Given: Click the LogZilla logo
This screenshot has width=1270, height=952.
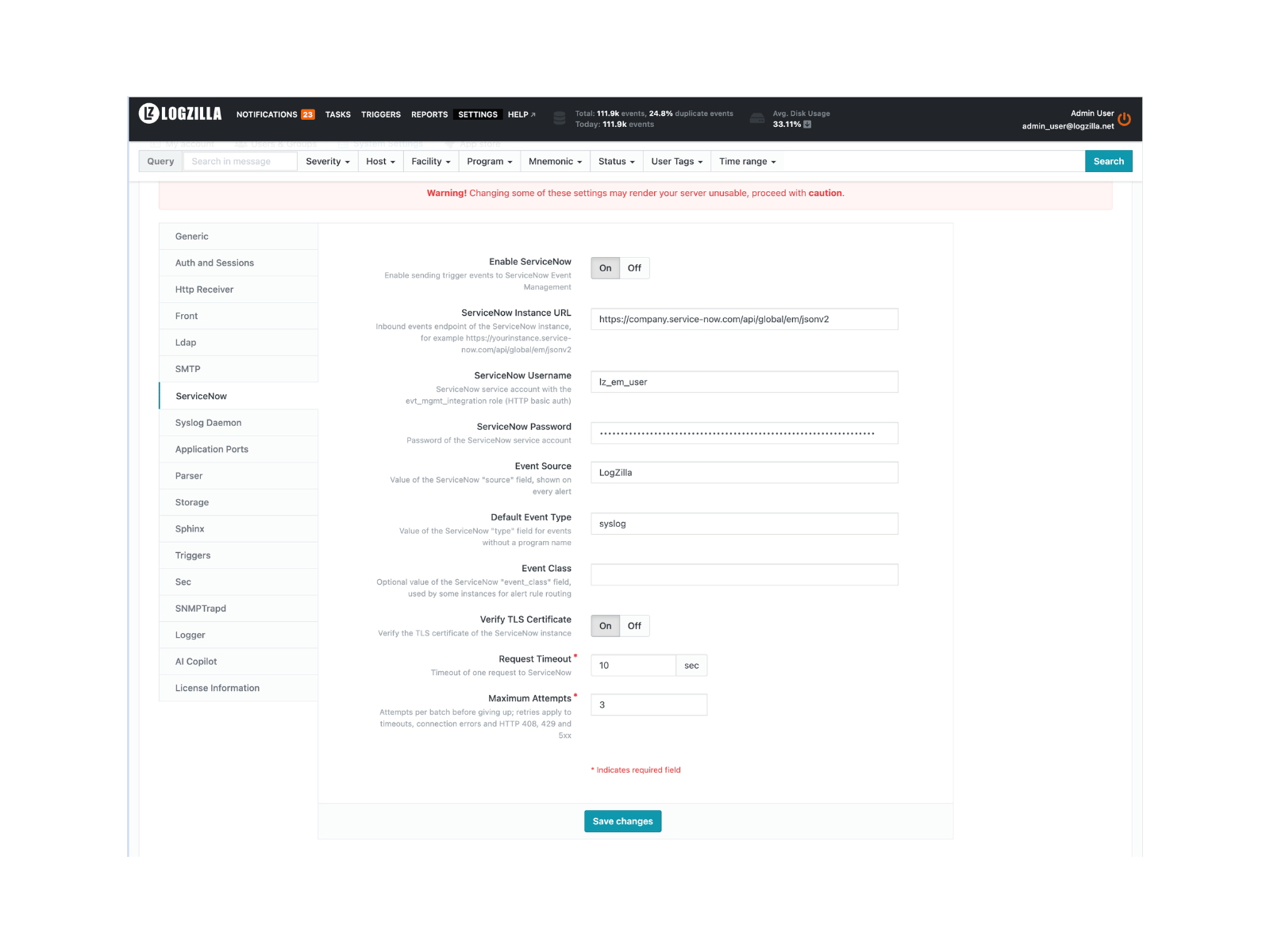Looking at the screenshot, I should (180, 113).
